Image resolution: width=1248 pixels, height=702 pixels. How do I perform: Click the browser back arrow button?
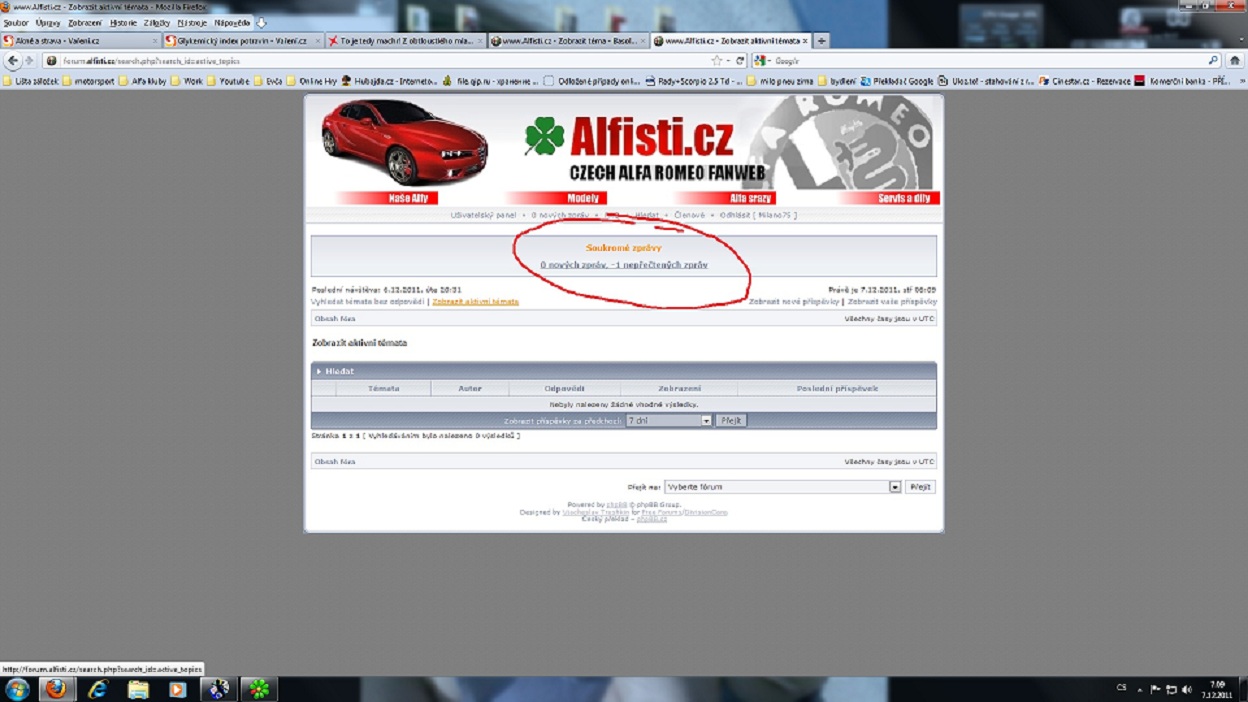tap(13, 61)
